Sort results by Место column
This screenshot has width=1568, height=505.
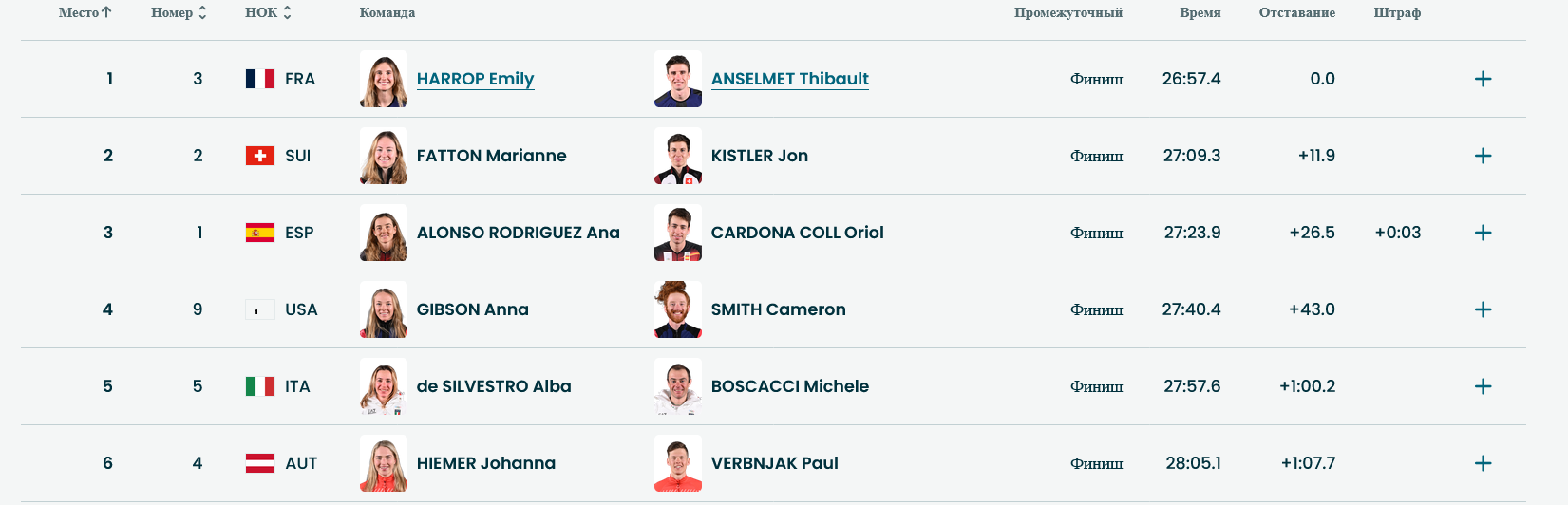(x=85, y=12)
